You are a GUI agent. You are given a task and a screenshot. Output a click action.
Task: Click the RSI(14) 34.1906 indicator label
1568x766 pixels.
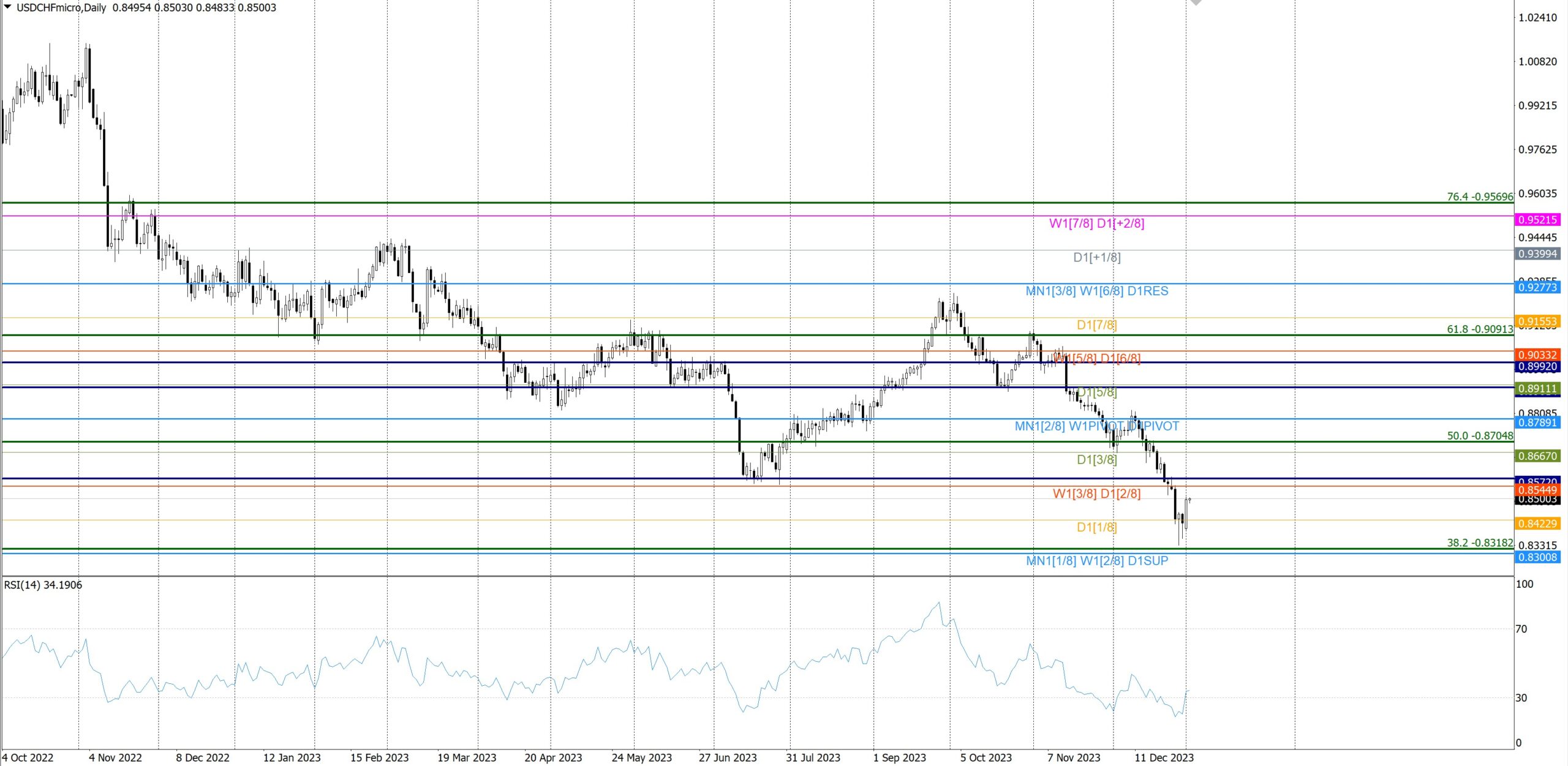coord(43,585)
